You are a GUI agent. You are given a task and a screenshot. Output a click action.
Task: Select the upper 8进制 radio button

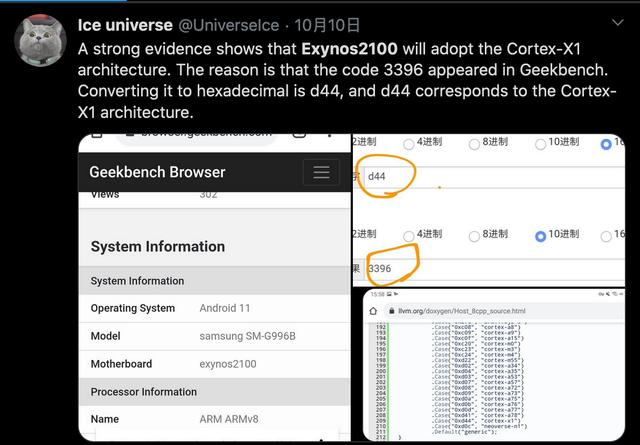(x=474, y=144)
